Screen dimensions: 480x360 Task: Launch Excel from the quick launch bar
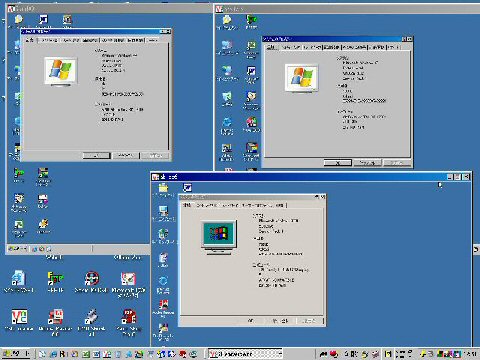[85, 354]
